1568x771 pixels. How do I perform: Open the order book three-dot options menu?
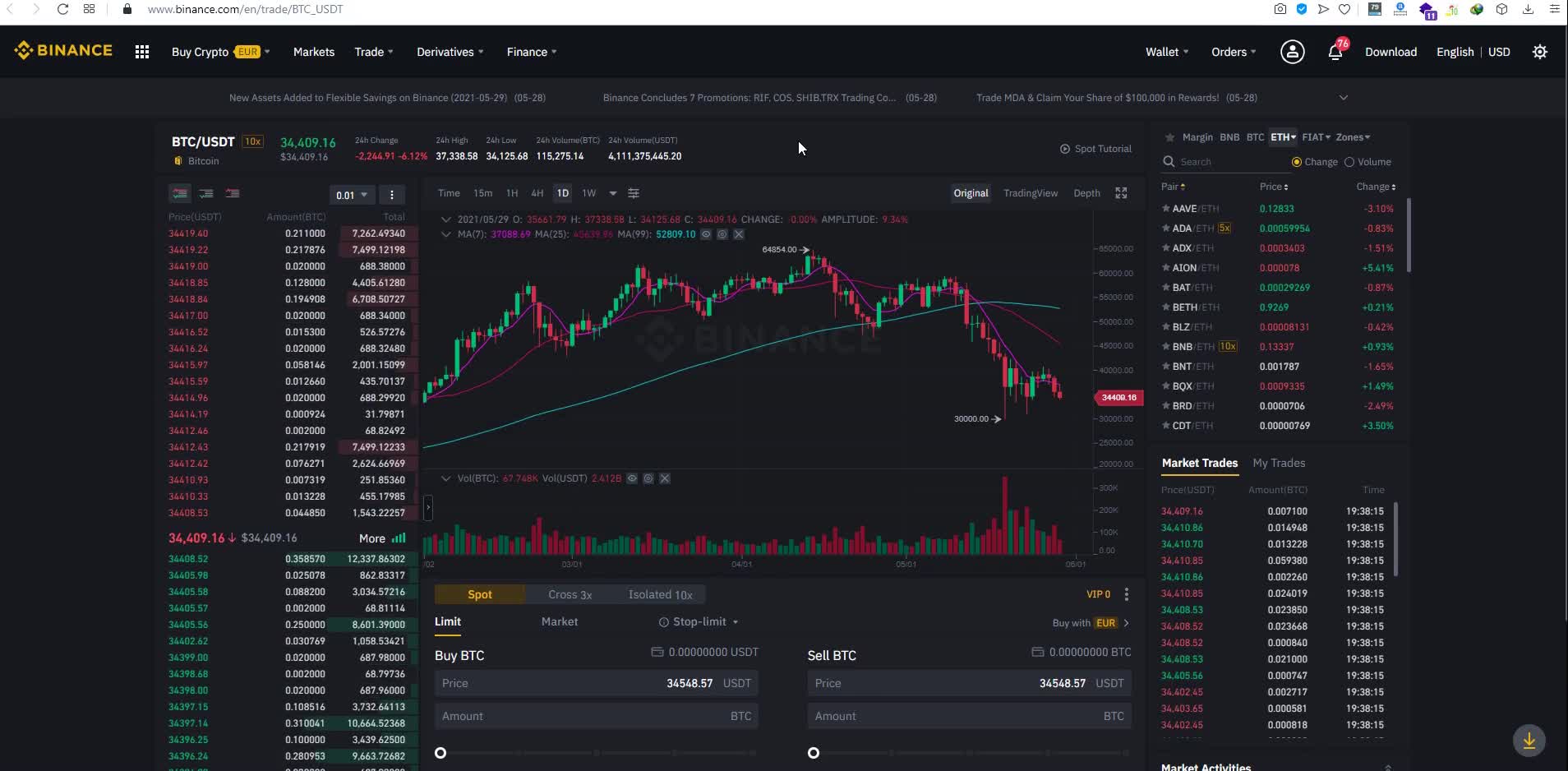(x=392, y=195)
